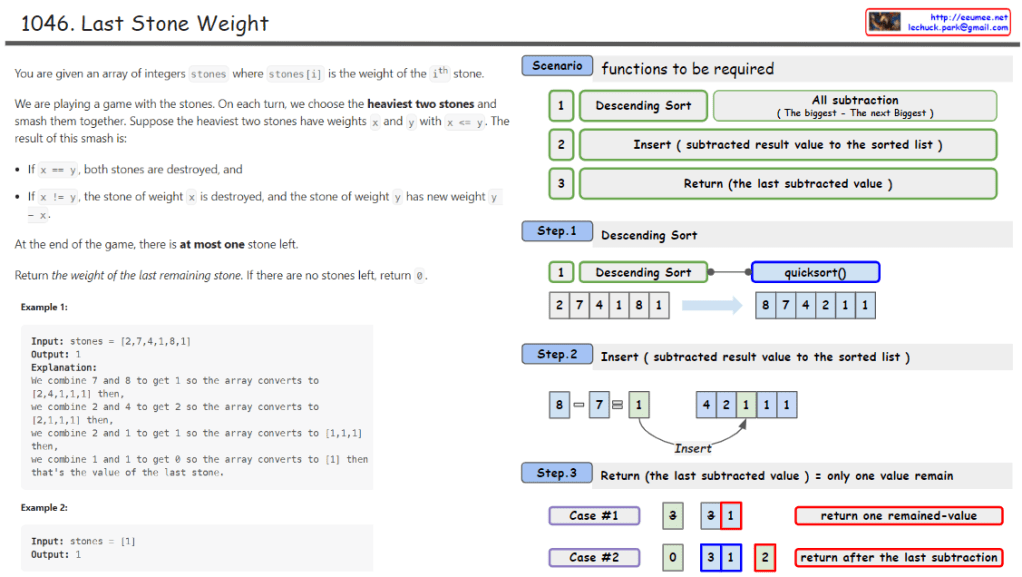This screenshot has height=577, width=1022.
Task: Click the Case #1 button
Action: click(594, 516)
